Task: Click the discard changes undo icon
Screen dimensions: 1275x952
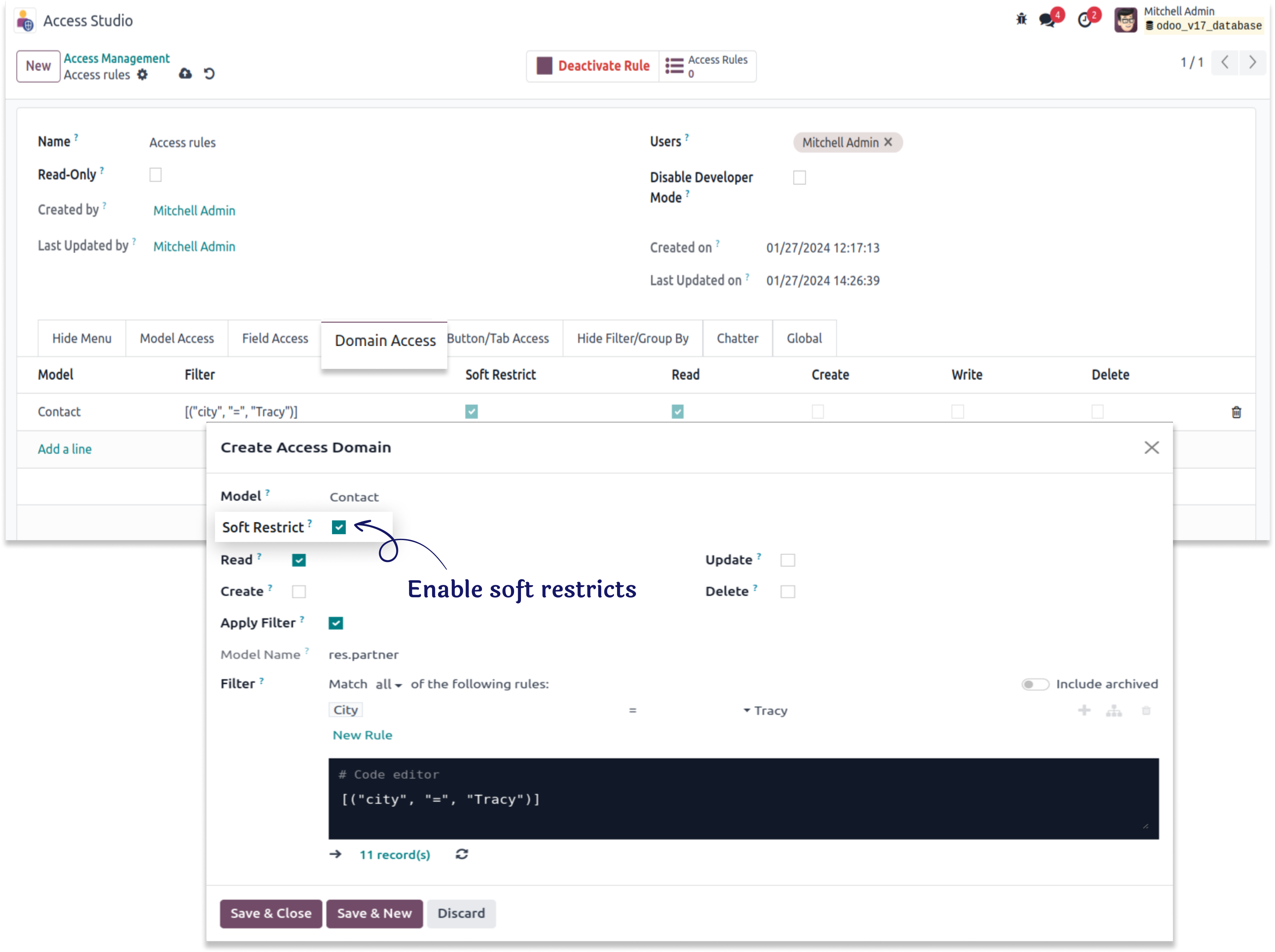Action: 210,74
